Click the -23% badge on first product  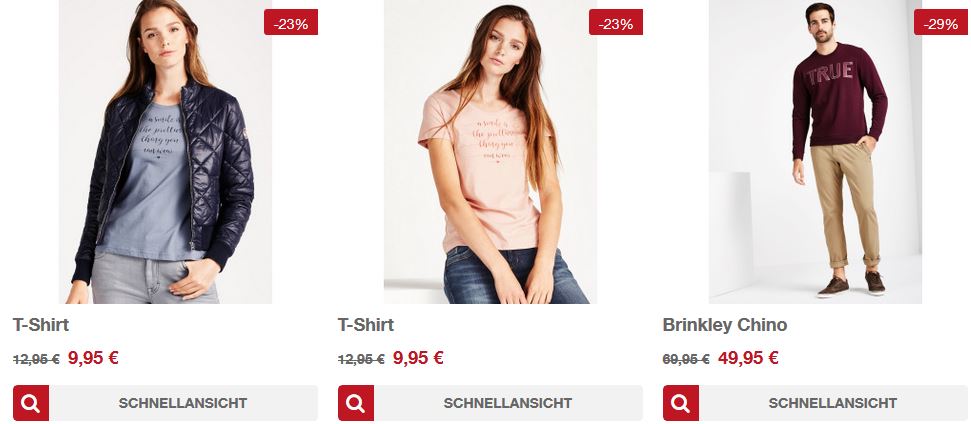pos(291,22)
